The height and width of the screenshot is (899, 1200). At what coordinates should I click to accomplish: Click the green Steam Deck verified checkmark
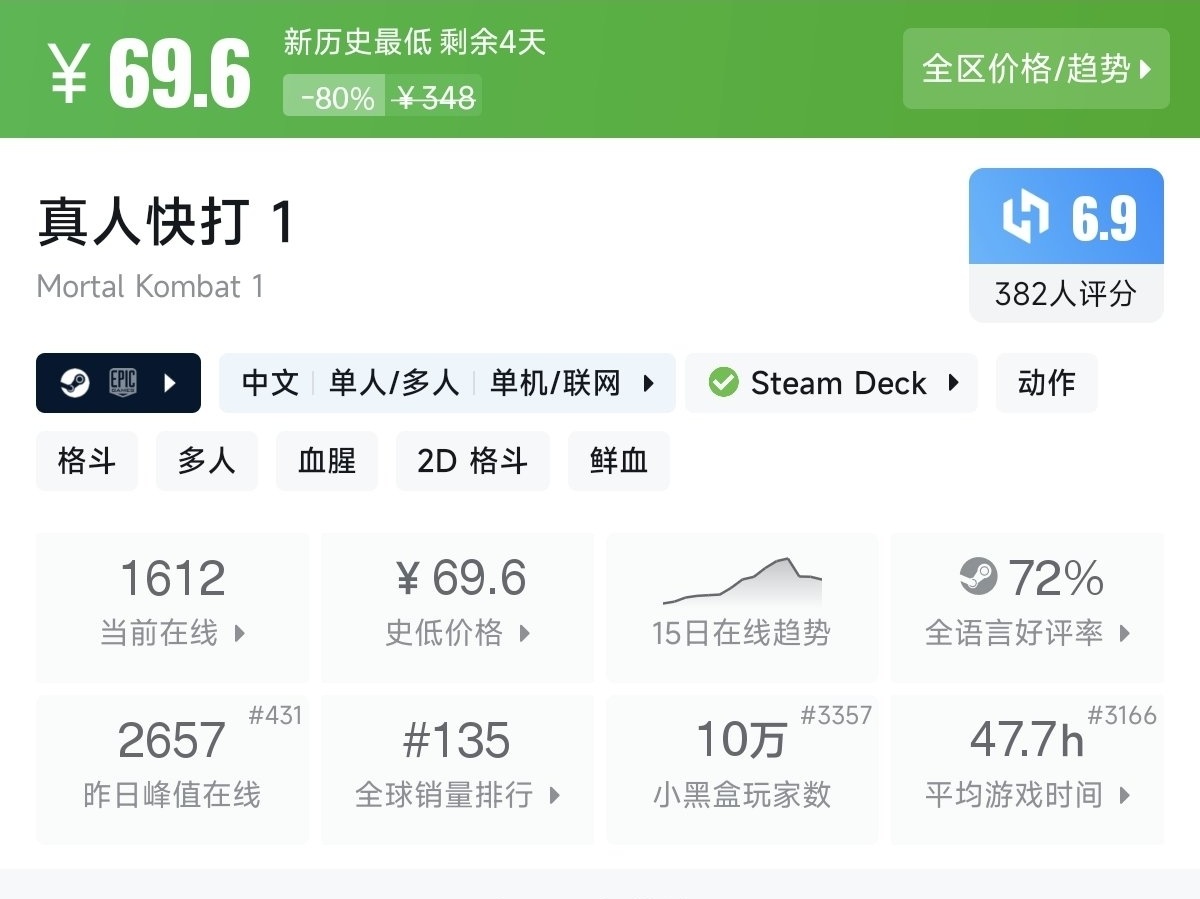[x=723, y=383]
